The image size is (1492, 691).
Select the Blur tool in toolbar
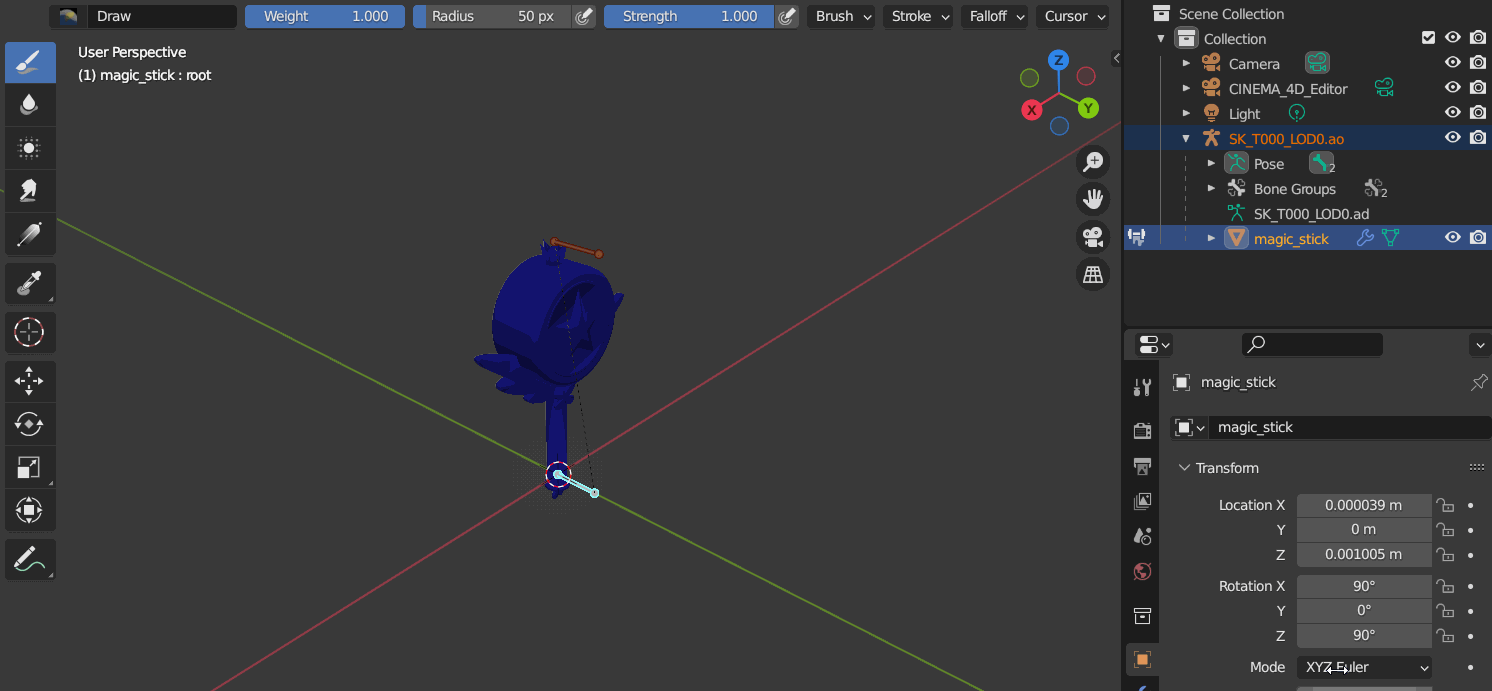[30, 105]
